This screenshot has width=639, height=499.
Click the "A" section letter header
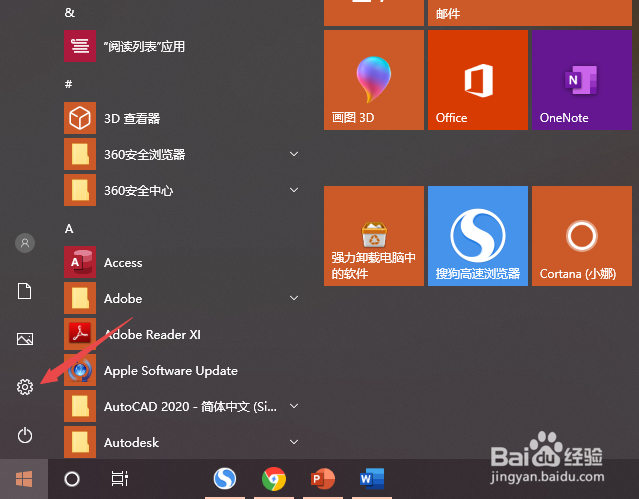[x=69, y=229]
